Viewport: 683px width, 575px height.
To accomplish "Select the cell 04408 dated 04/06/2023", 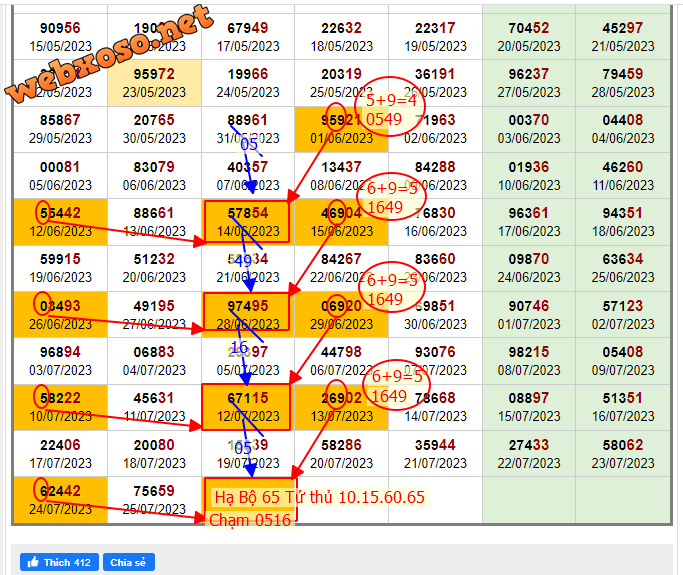I will tap(623, 129).
